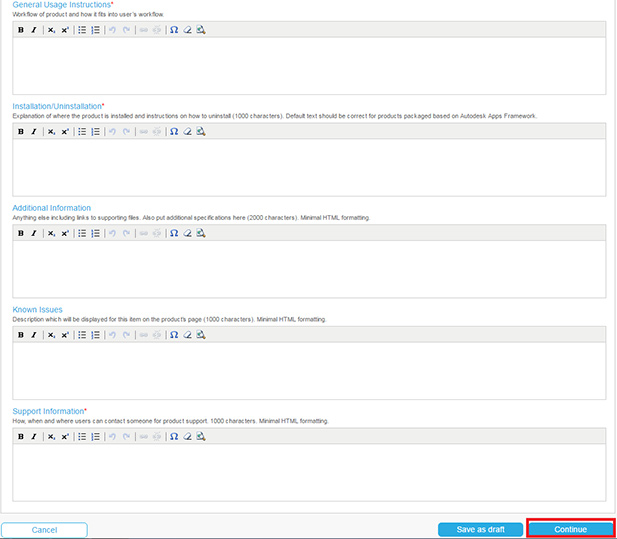
Task: Click Italic in the Installation/Uninstallation toolbar
Action: point(34,131)
